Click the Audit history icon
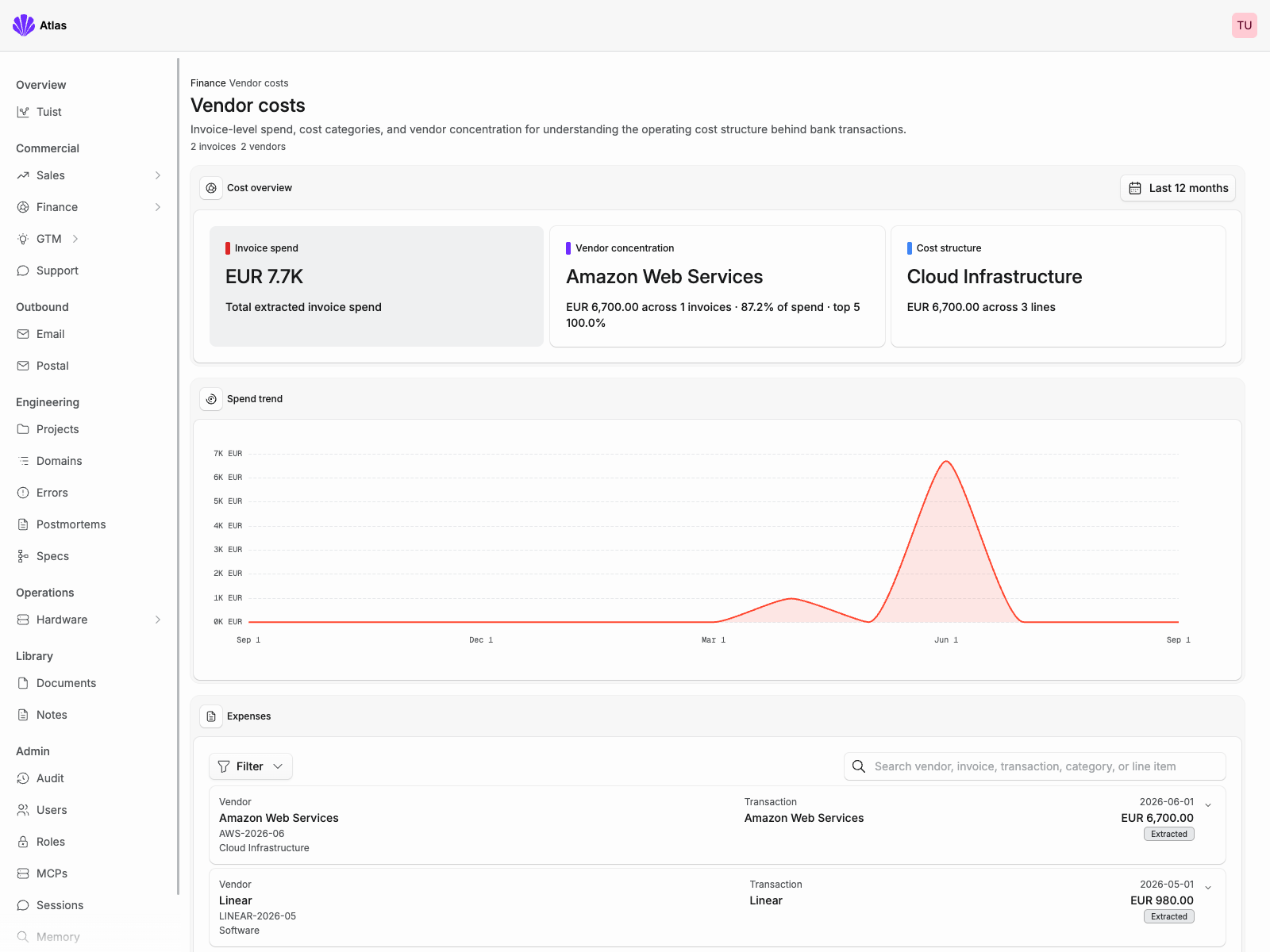1270x952 pixels. 23,778
